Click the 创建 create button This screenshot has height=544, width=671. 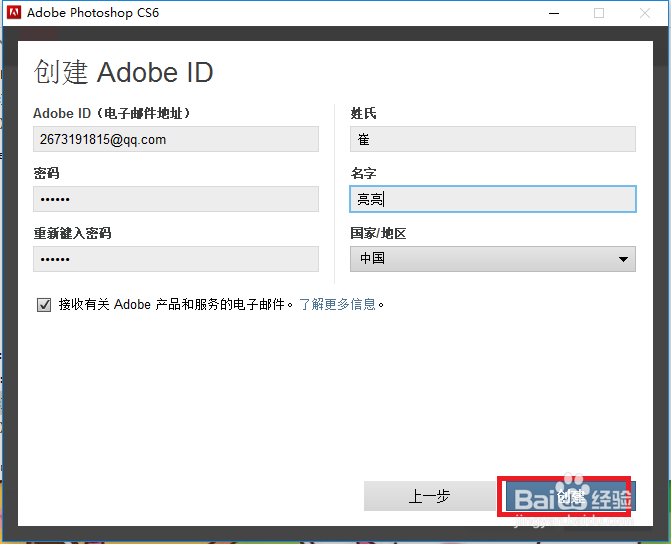570,496
